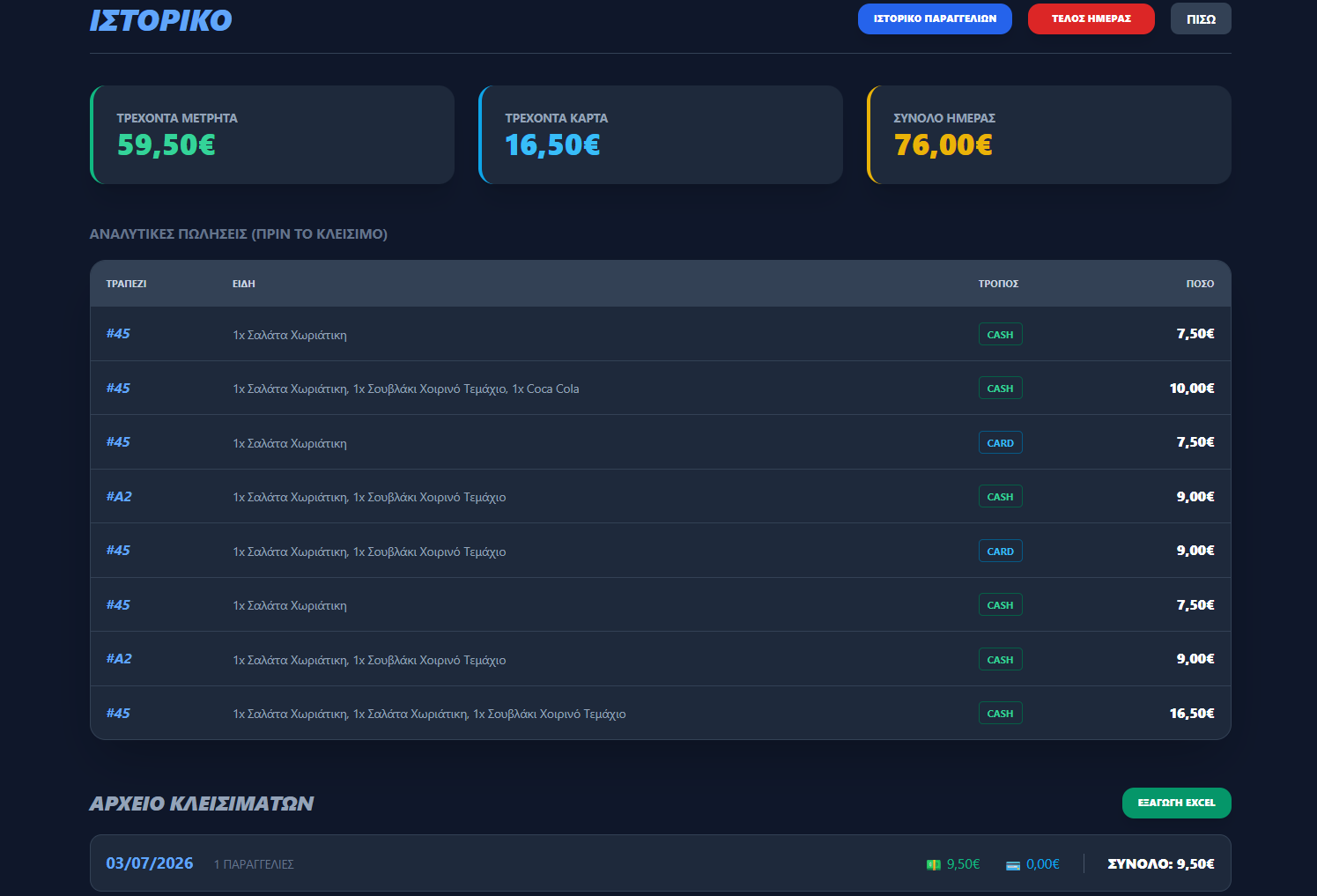This screenshot has width=1317, height=896.
Task: Click the order listing two Σαλάτα Χωριάτικη items
Action: tap(429, 714)
